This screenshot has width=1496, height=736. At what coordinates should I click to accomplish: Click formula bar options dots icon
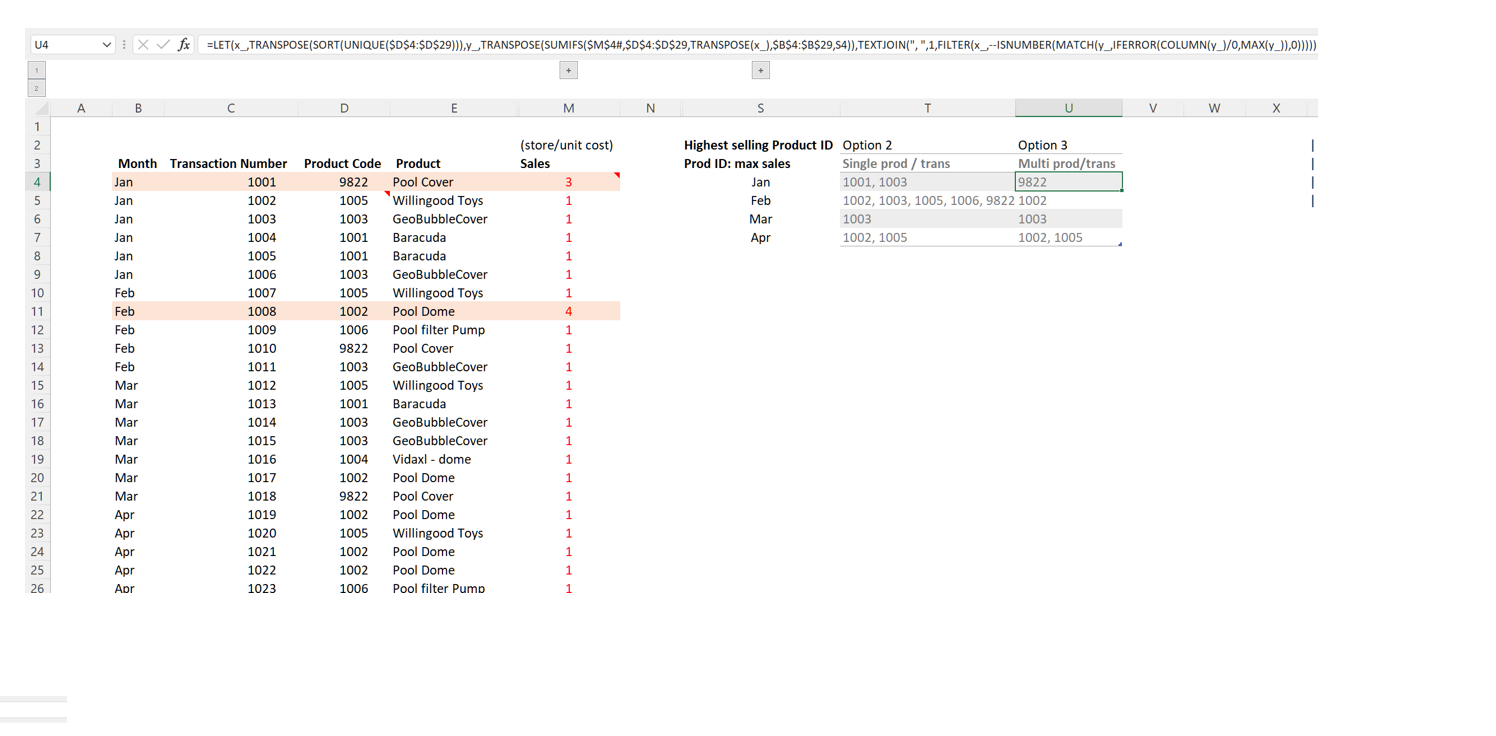click(x=124, y=45)
